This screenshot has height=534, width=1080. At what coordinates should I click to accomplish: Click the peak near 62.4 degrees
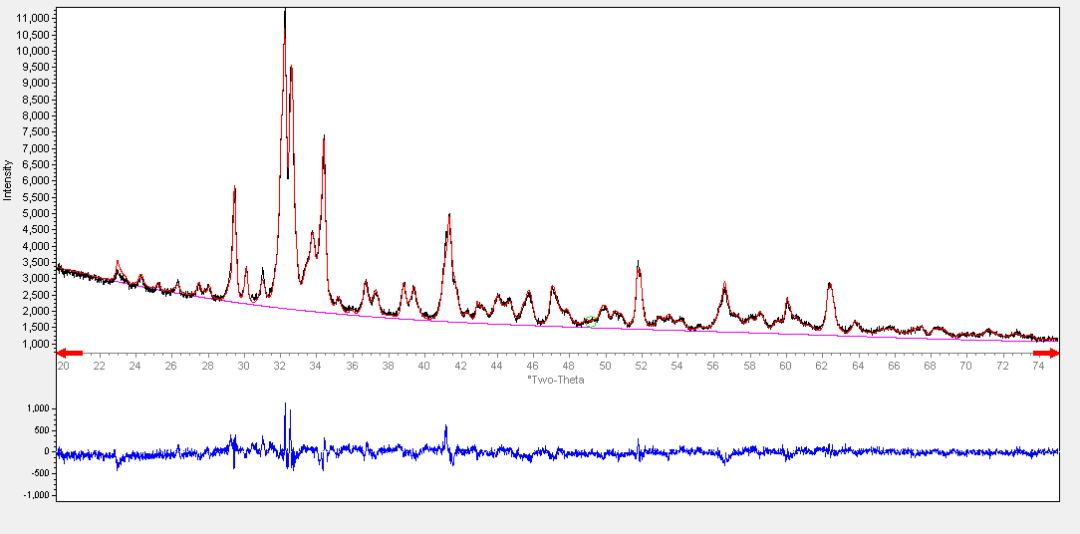pos(829,284)
